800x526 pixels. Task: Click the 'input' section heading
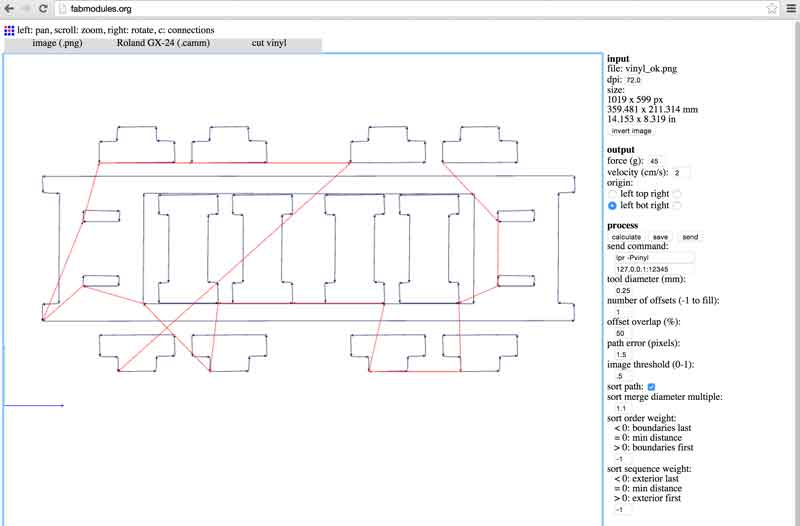click(x=618, y=59)
